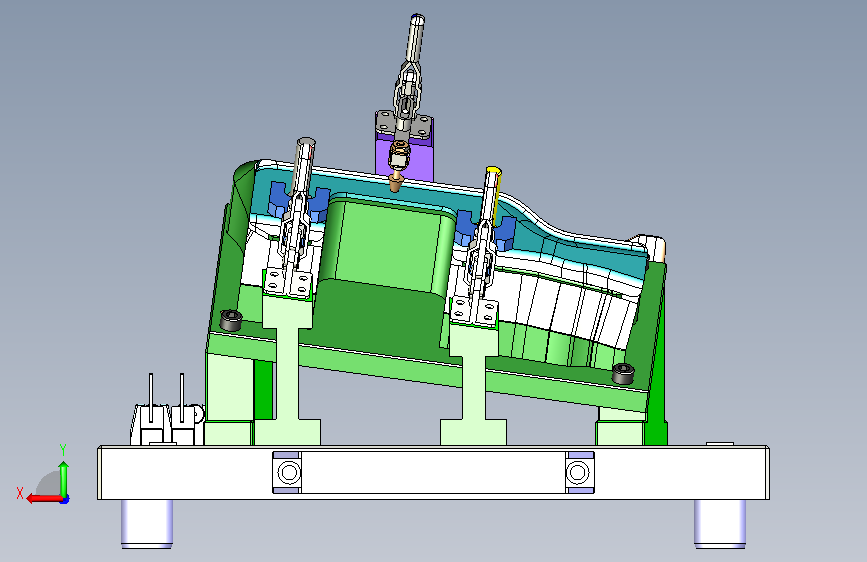
Task: Select the orange clamp tip under top clamp
Action: click(395, 182)
